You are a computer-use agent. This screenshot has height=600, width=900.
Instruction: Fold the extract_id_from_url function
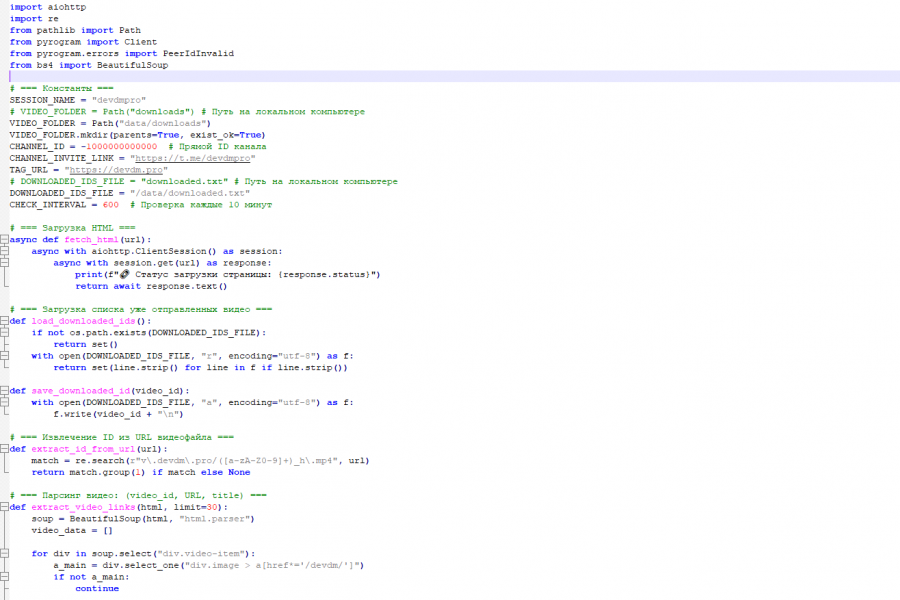pyautogui.click(x=4, y=449)
